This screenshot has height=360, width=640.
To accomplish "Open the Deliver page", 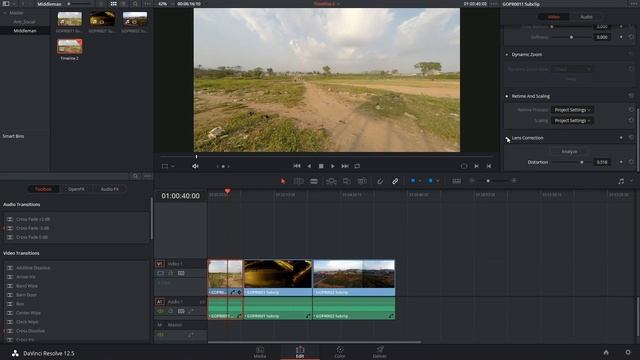I will [380, 352].
